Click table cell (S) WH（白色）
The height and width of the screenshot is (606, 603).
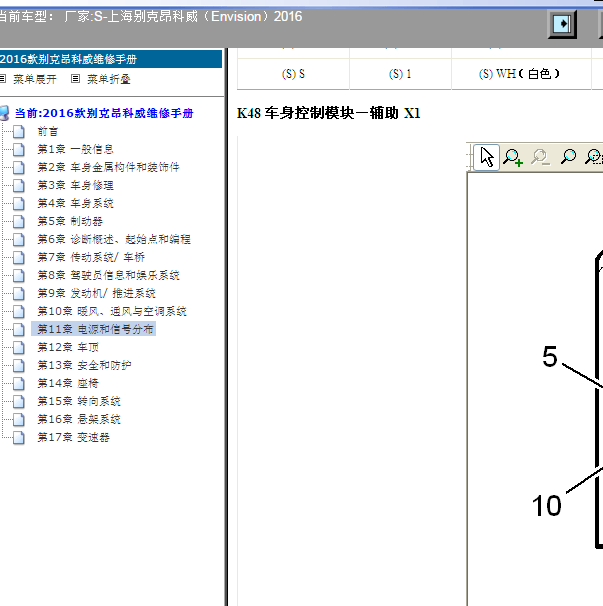pyautogui.click(x=521, y=74)
